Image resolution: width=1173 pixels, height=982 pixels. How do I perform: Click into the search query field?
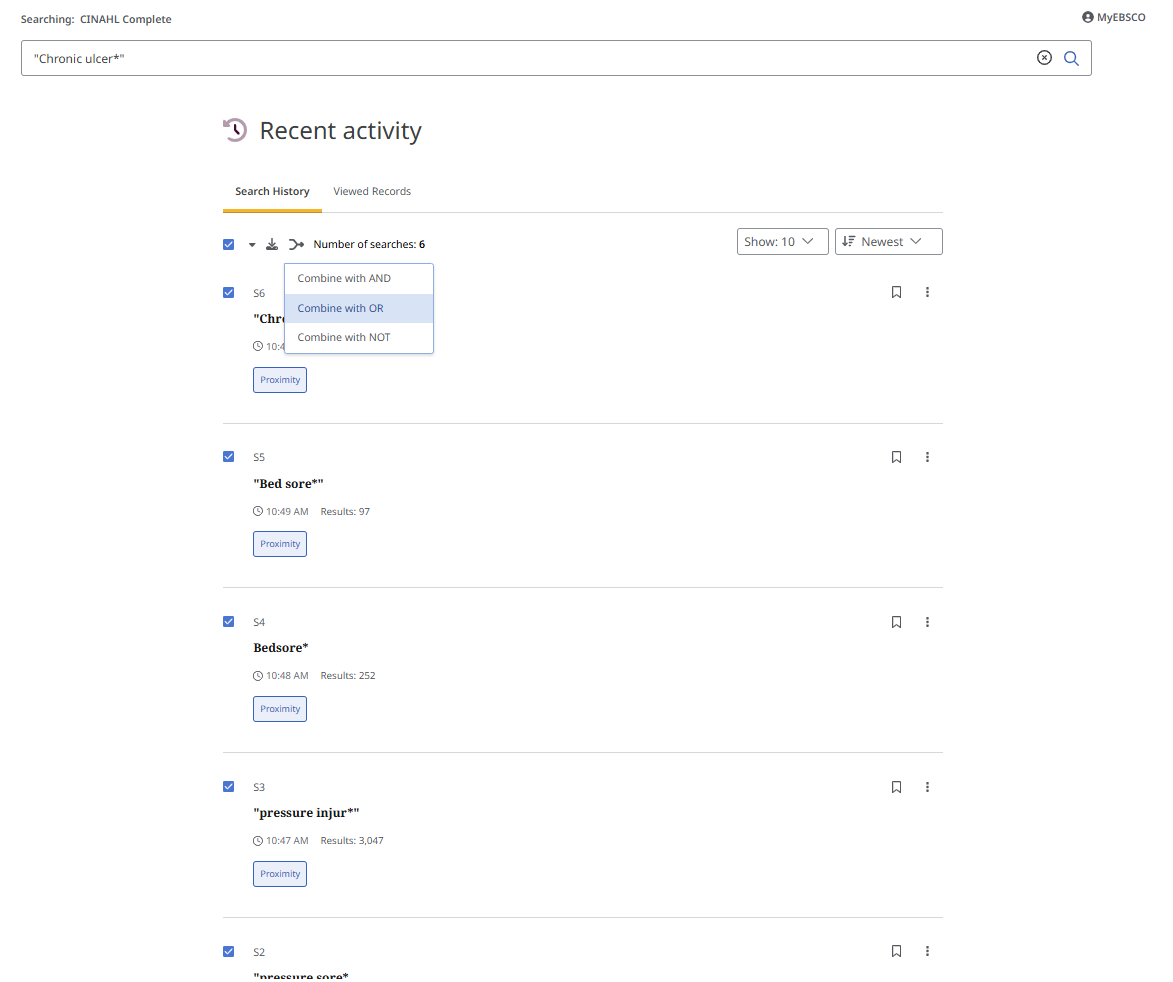click(x=520, y=58)
